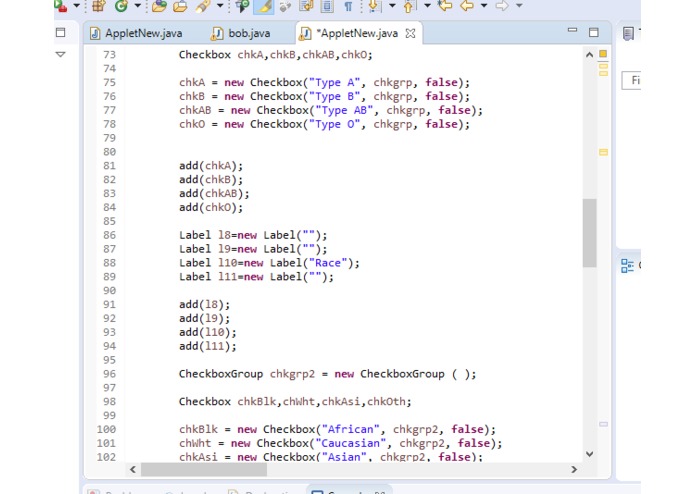Click the "Type B" string on line 76
695x494 pixels.
coord(335,96)
